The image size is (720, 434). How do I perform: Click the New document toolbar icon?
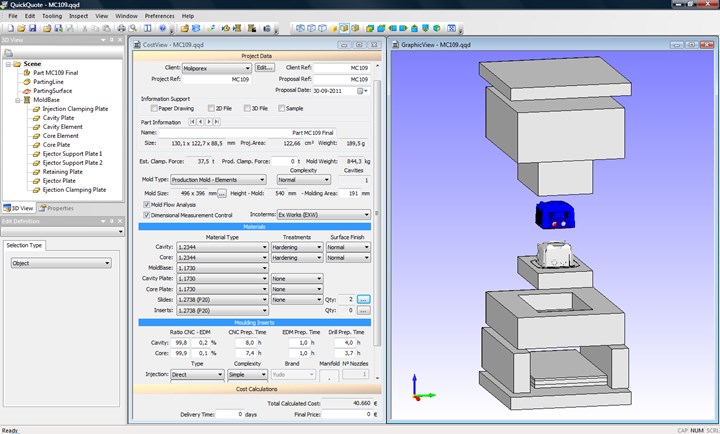coord(11,28)
